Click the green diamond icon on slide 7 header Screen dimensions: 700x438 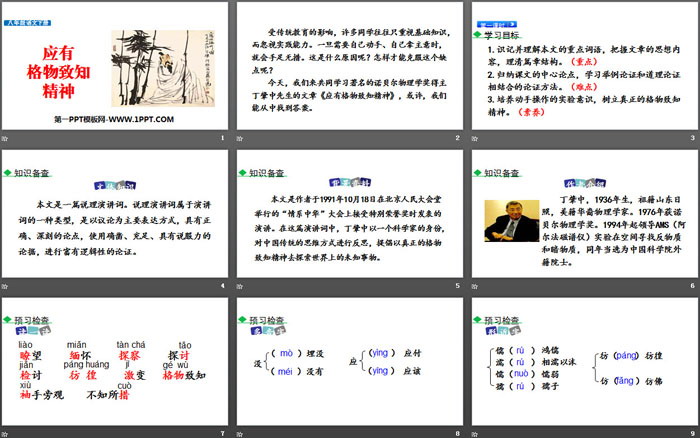(8, 318)
